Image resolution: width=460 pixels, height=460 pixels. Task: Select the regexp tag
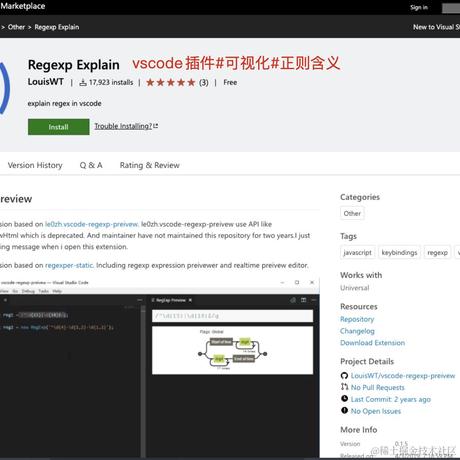click(x=437, y=253)
